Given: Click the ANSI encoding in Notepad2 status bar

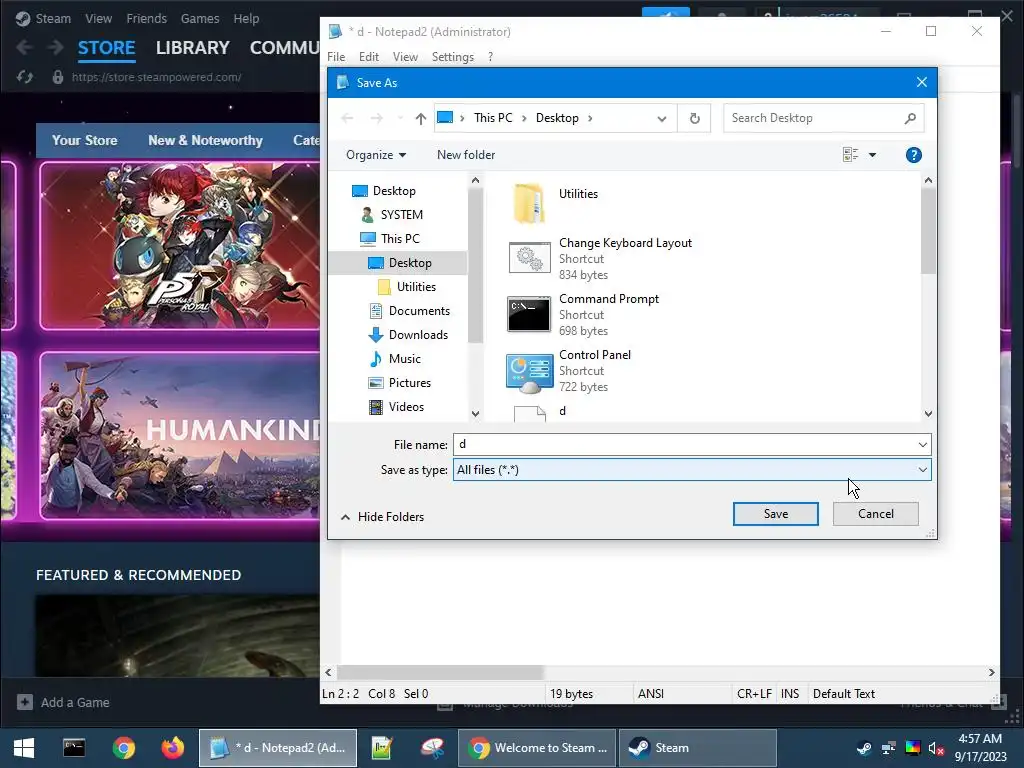Looking at the screenshot, I should 650,694.
